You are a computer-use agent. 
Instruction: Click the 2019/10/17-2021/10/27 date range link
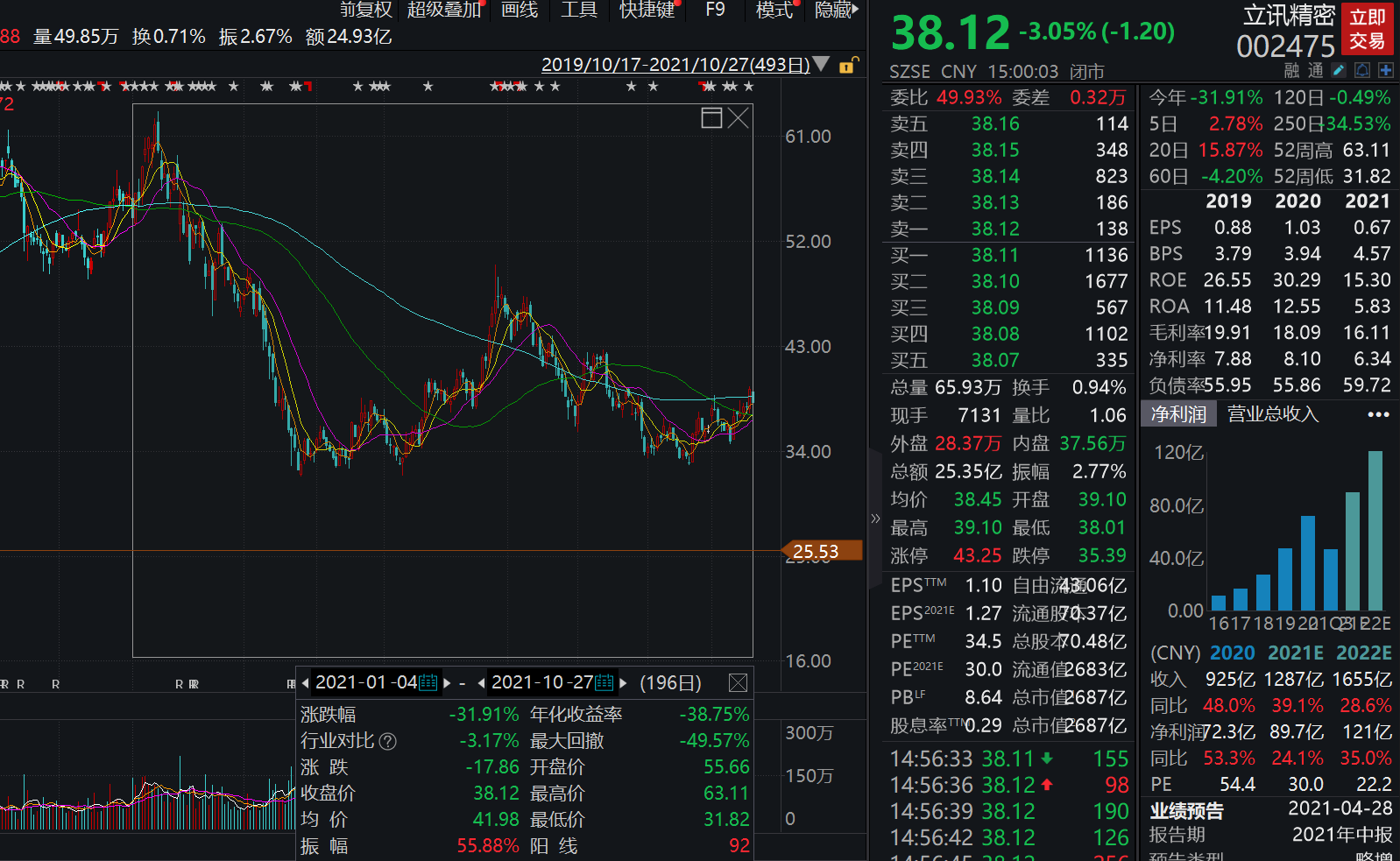(x=675, y=65)
